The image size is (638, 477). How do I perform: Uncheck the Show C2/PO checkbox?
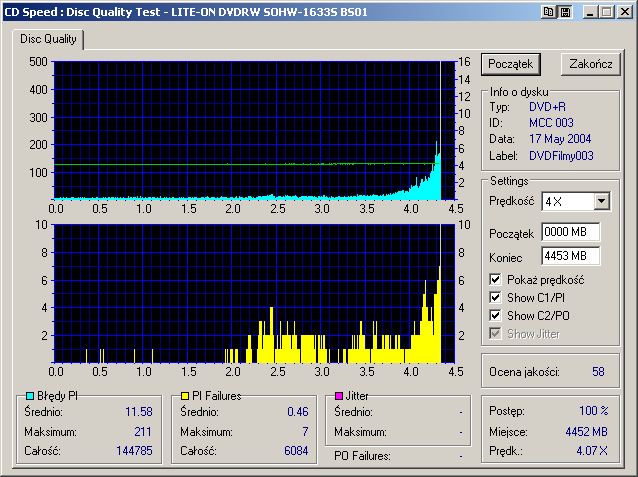tap(495, 315)
